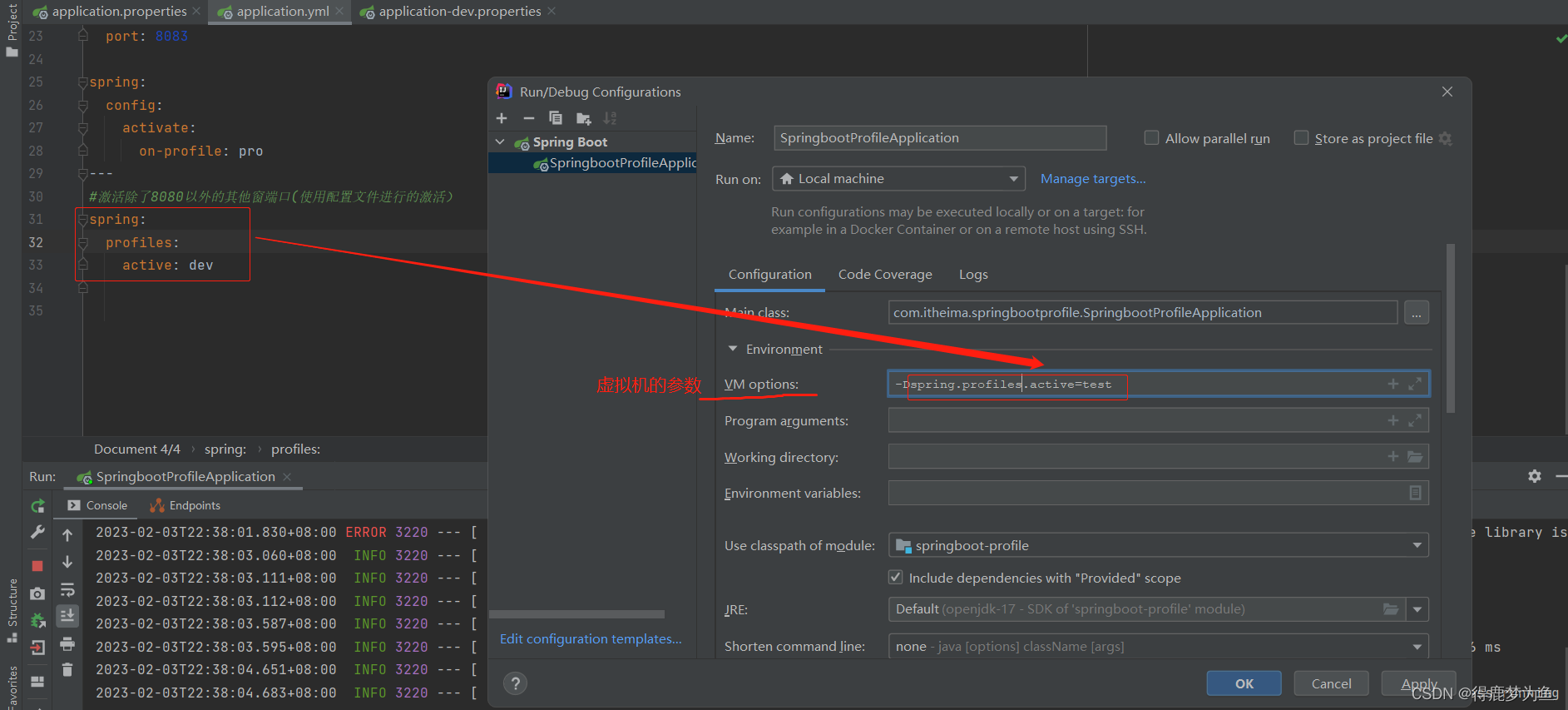The width and height of the screenshot is (1568, 710).
Task: Edit environment variables list icon
Action: 1415,493
